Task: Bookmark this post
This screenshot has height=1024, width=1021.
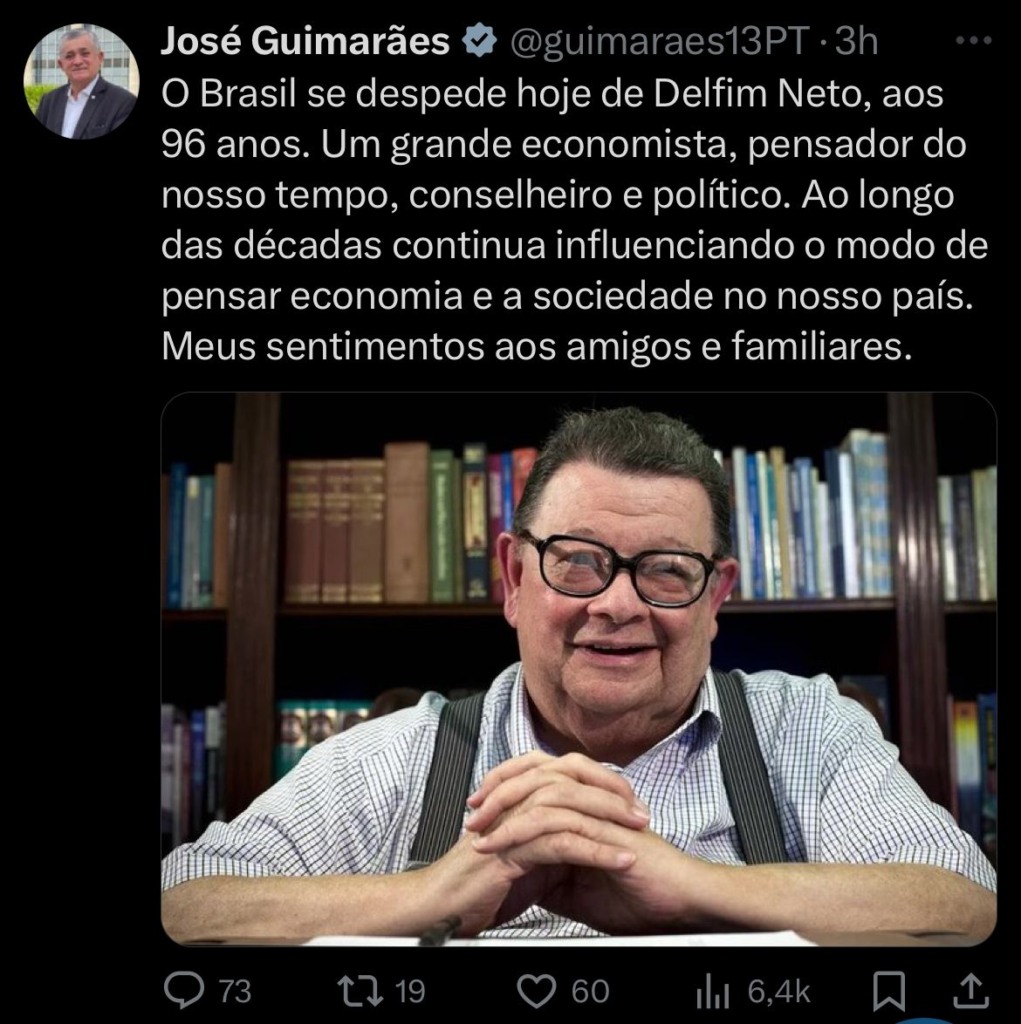Action: click(x=890, y=991)
